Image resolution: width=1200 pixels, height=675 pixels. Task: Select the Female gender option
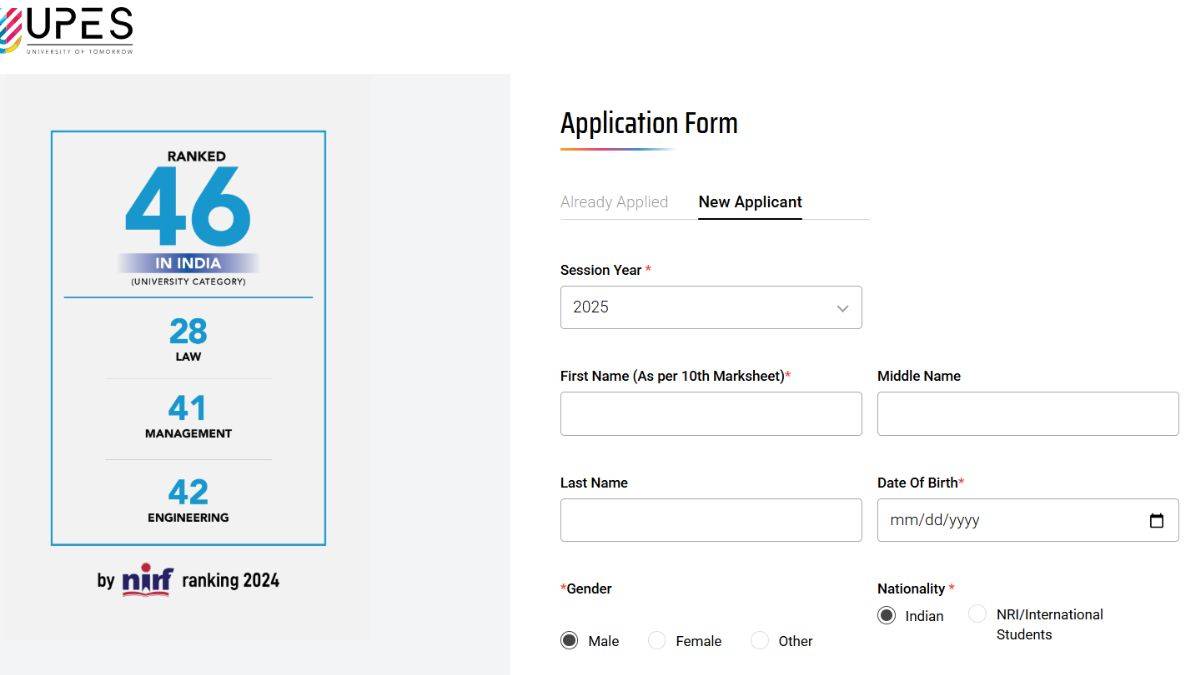point(657,640)
